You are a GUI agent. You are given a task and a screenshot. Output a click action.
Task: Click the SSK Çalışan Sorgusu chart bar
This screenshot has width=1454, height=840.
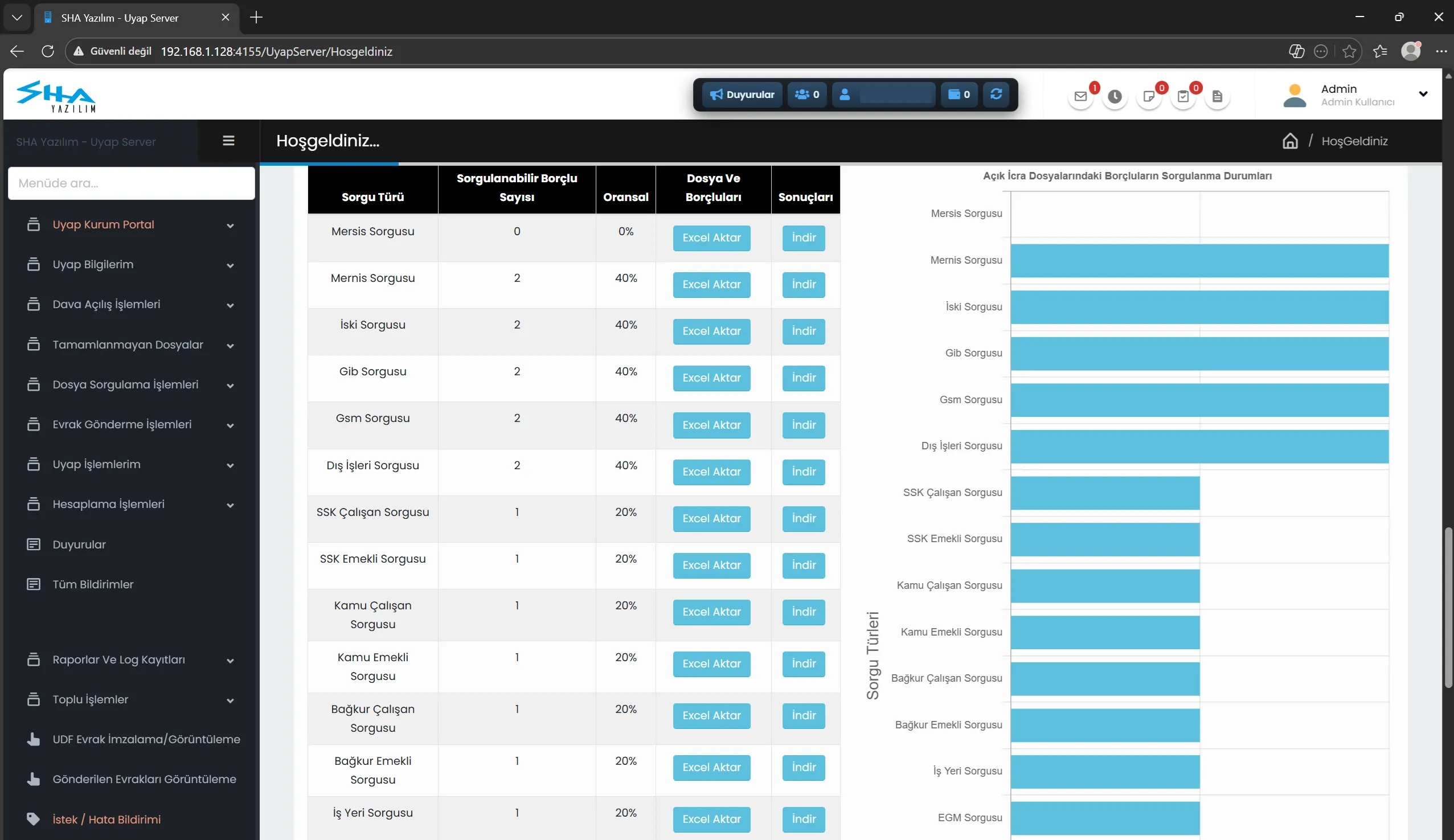1105,493
